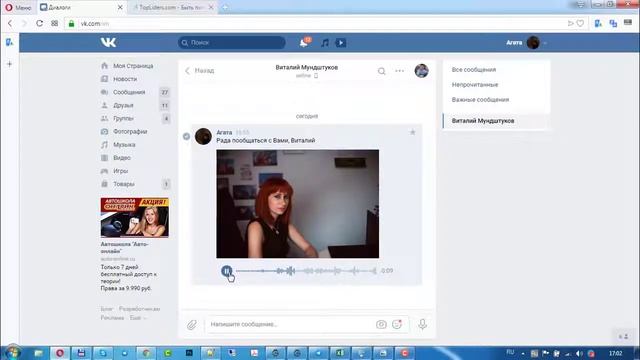The image size is (640, 360).
Task: Add to Opera sidebar with plus icon
Action: point(9,64)
